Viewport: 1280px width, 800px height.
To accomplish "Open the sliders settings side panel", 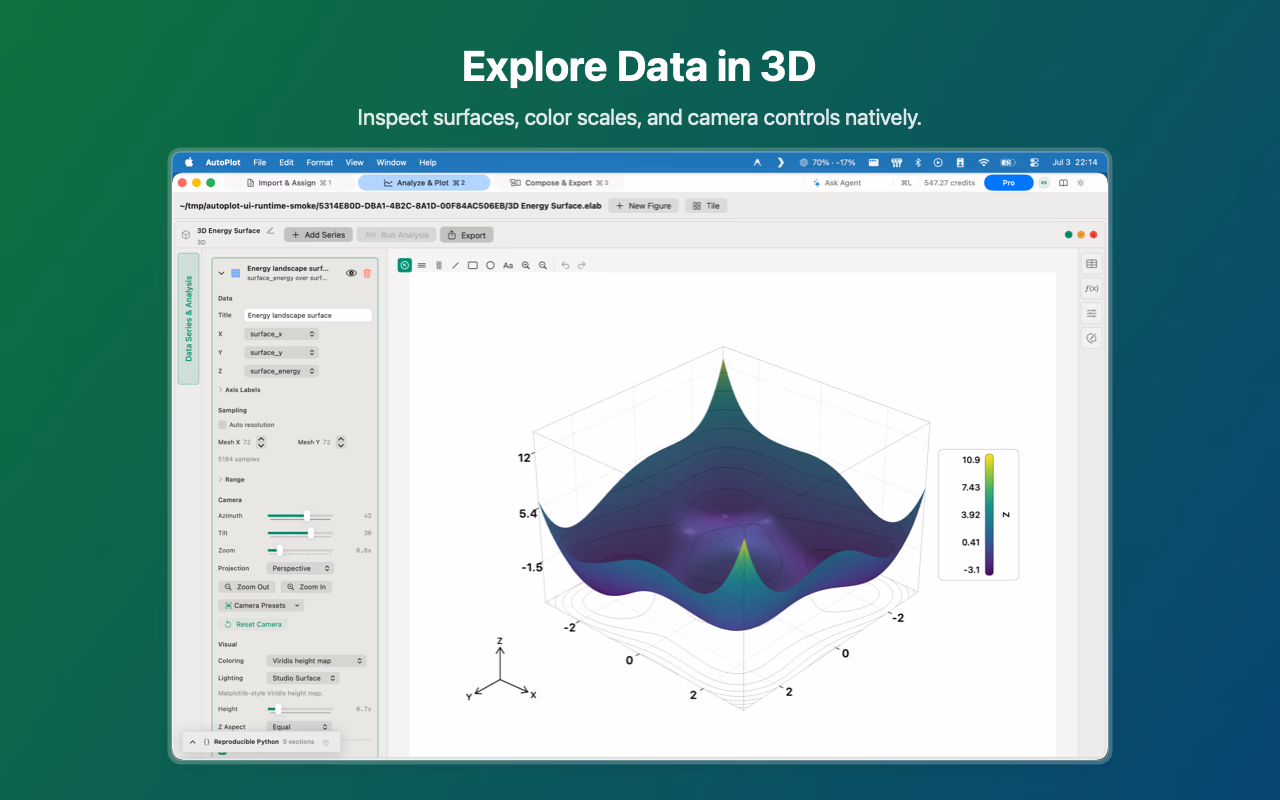I will (x=1091, y=313).
